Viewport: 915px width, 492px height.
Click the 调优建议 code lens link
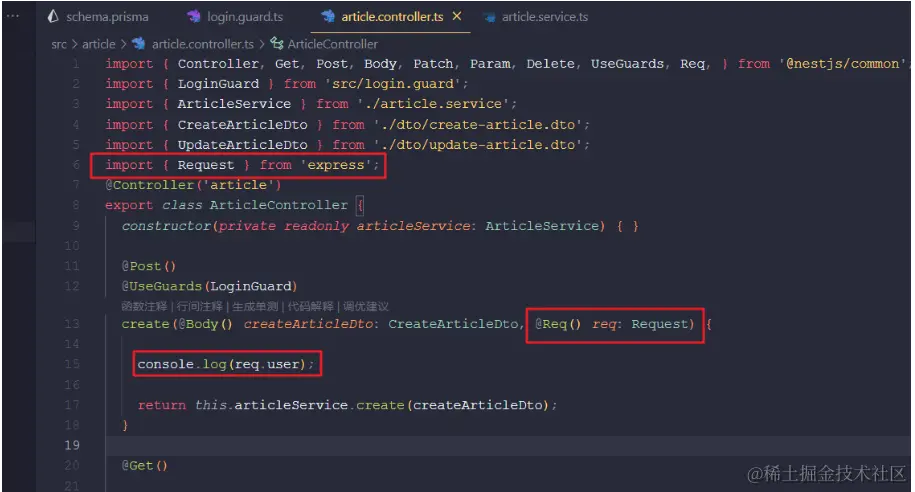click(x=366, y=306)
